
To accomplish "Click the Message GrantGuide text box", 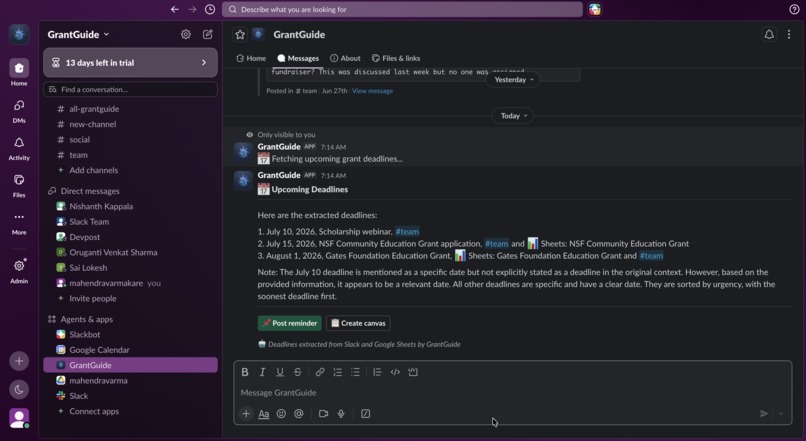I will (x=512, y=393).
